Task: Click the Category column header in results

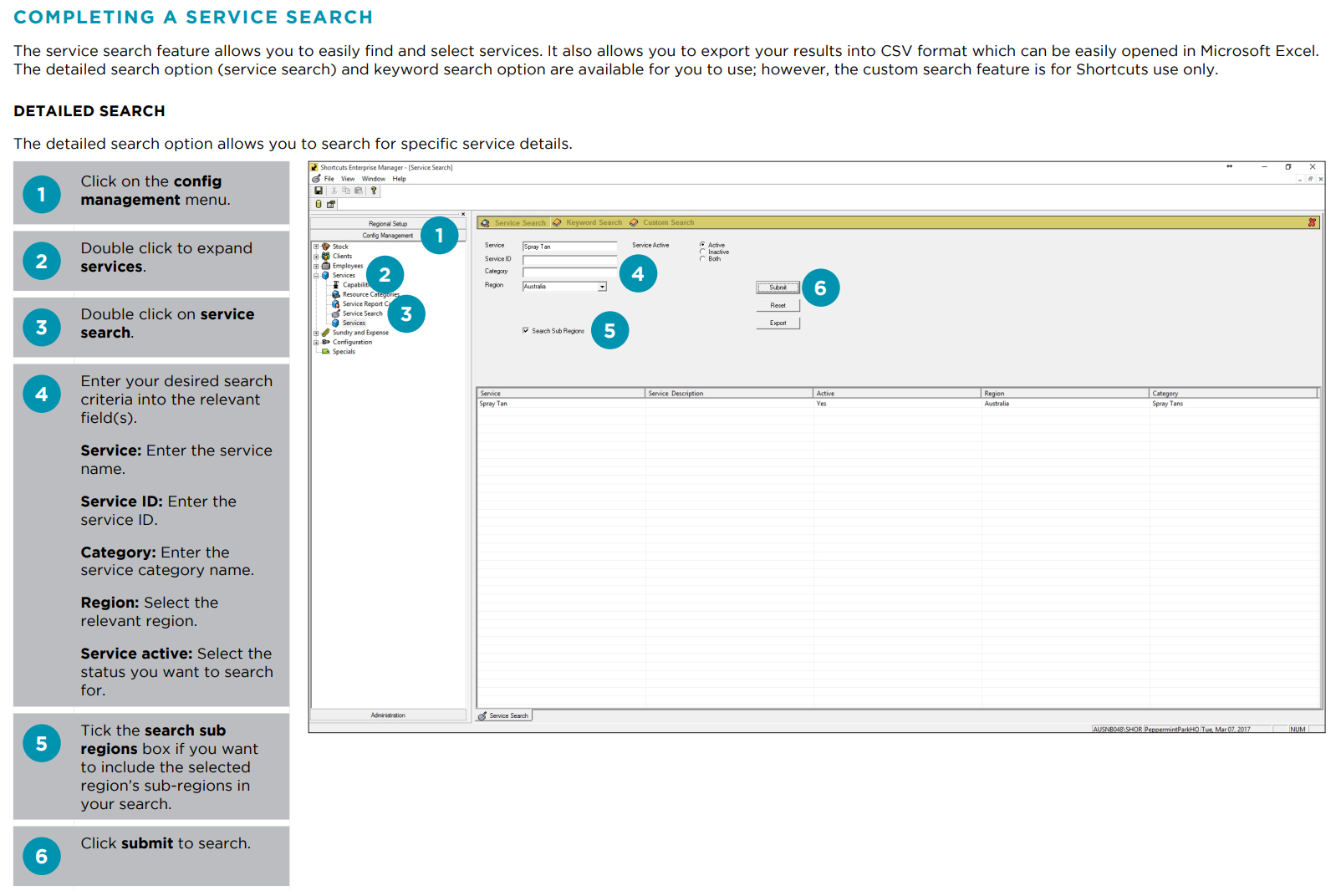Action: 1233,393
